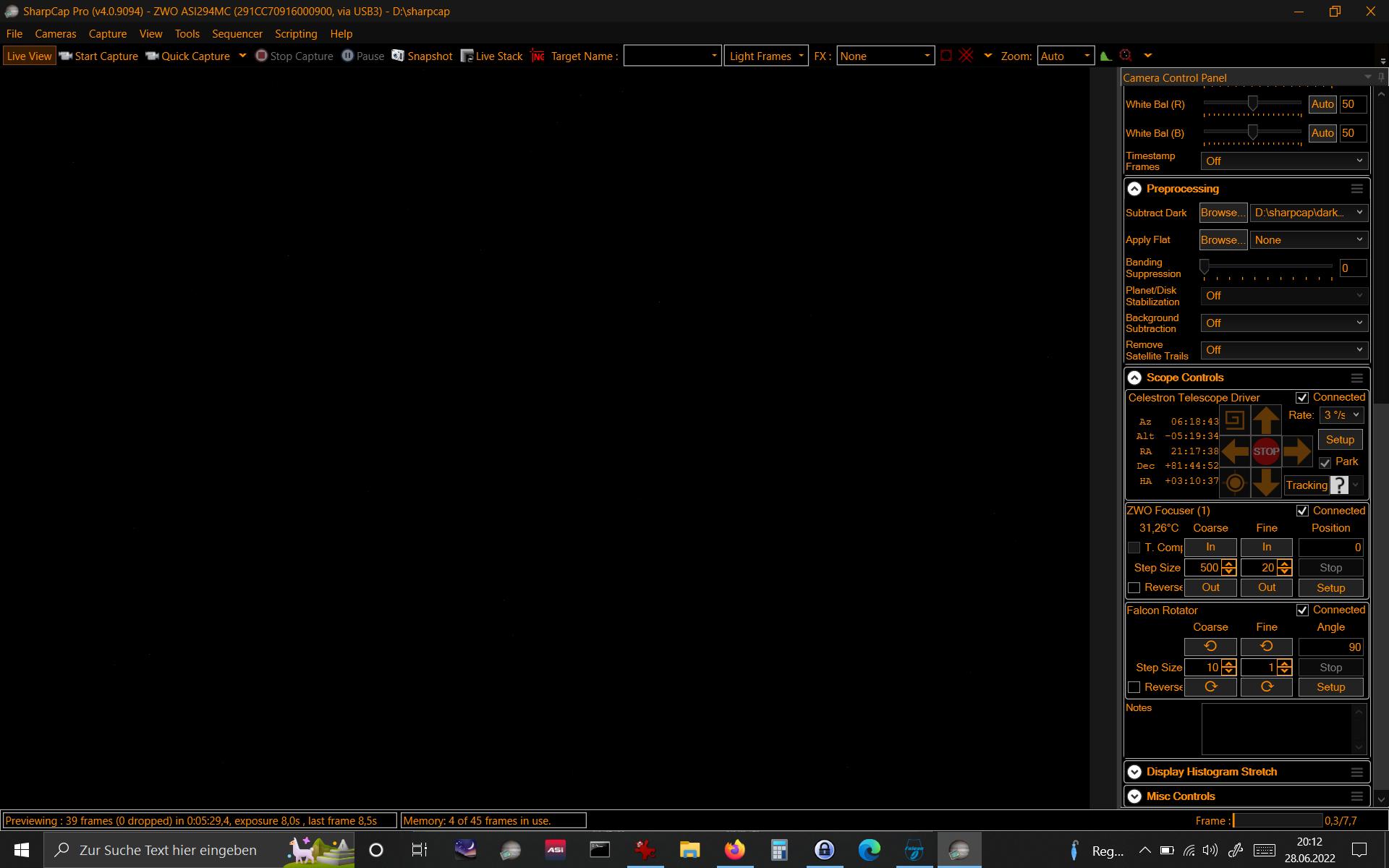Enable the T. Comp checkbox for focuser
Viewport: 1389px width, 868px height.
coord(1134,548)
